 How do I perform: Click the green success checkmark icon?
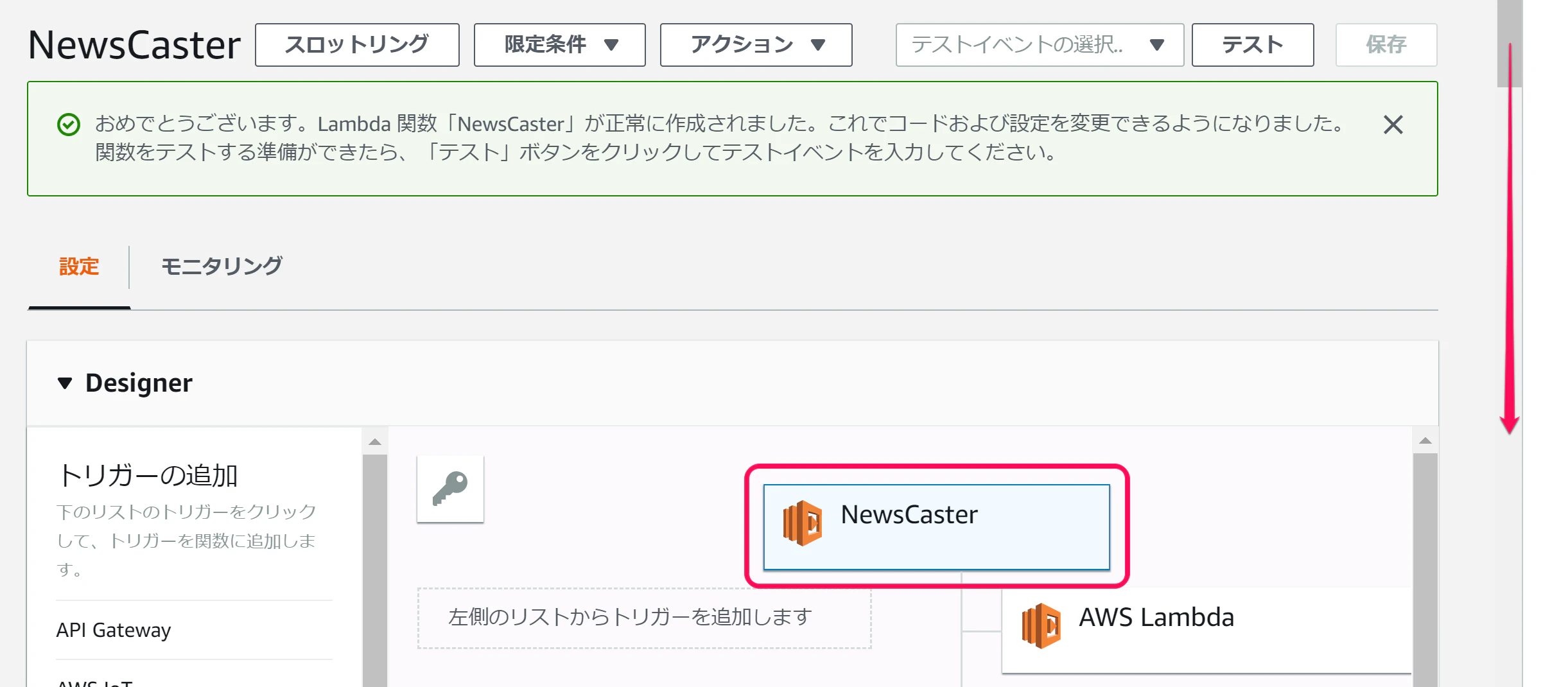(69, 125)
